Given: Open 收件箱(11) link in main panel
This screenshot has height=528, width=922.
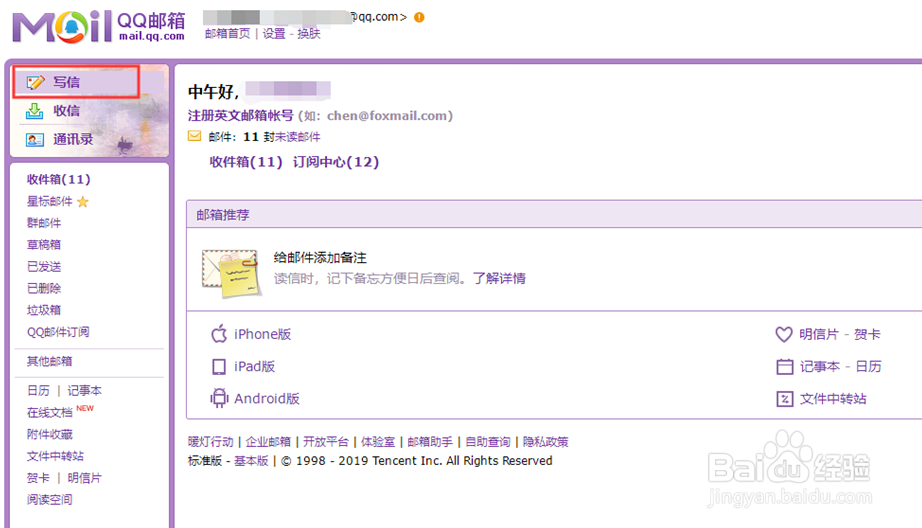Looking at the screenshot, I should pos(246,162).
